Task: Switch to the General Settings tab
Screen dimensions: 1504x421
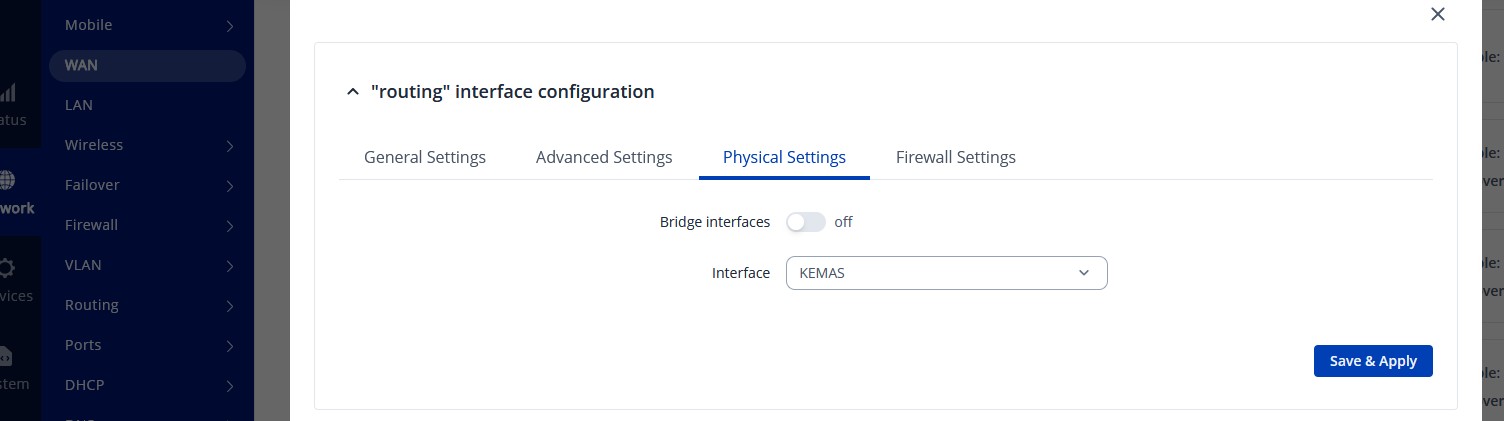Action: point(425,157)
